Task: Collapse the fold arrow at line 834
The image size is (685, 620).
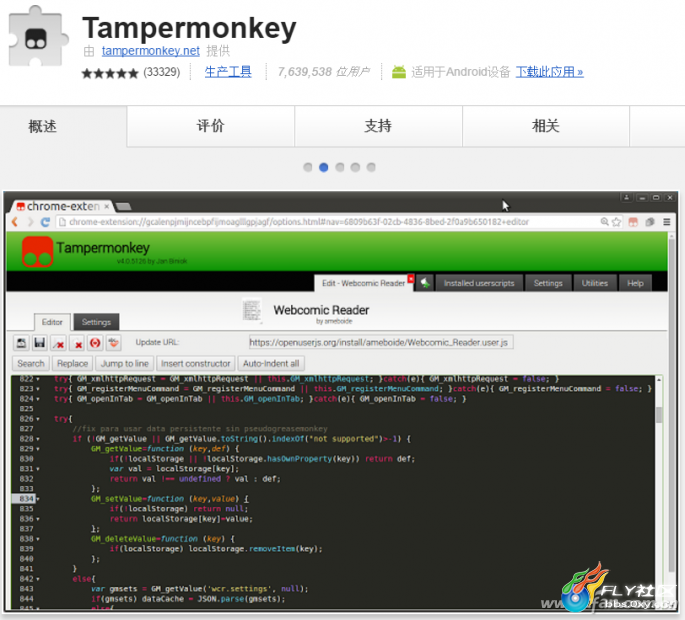Action: click(38, 499)
